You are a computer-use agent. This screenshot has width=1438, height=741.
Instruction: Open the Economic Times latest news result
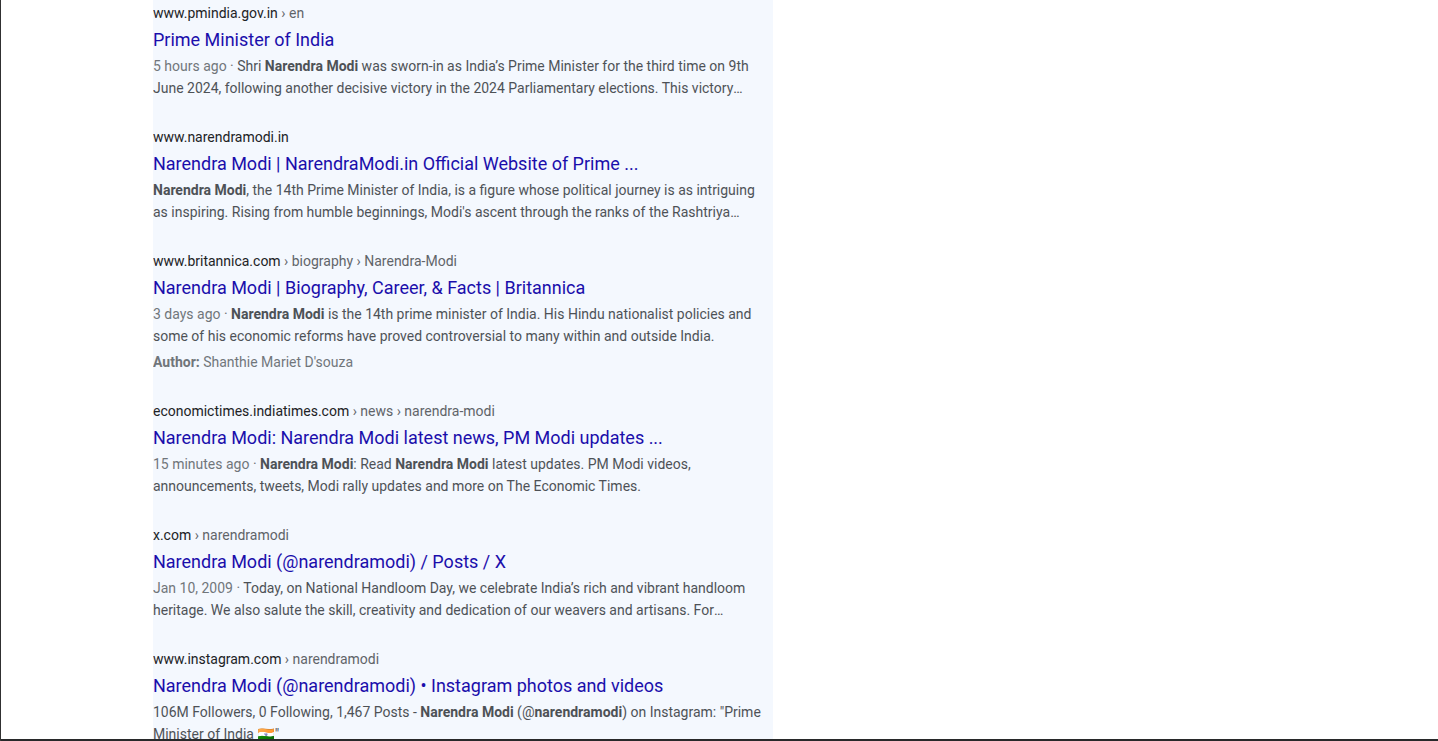[407, 438]
